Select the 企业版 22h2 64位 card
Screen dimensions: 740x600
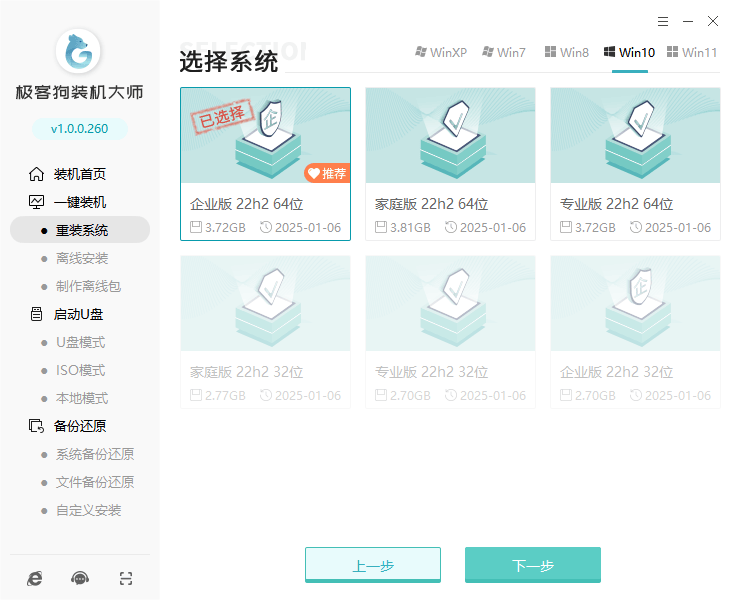[x=265, y=164]
